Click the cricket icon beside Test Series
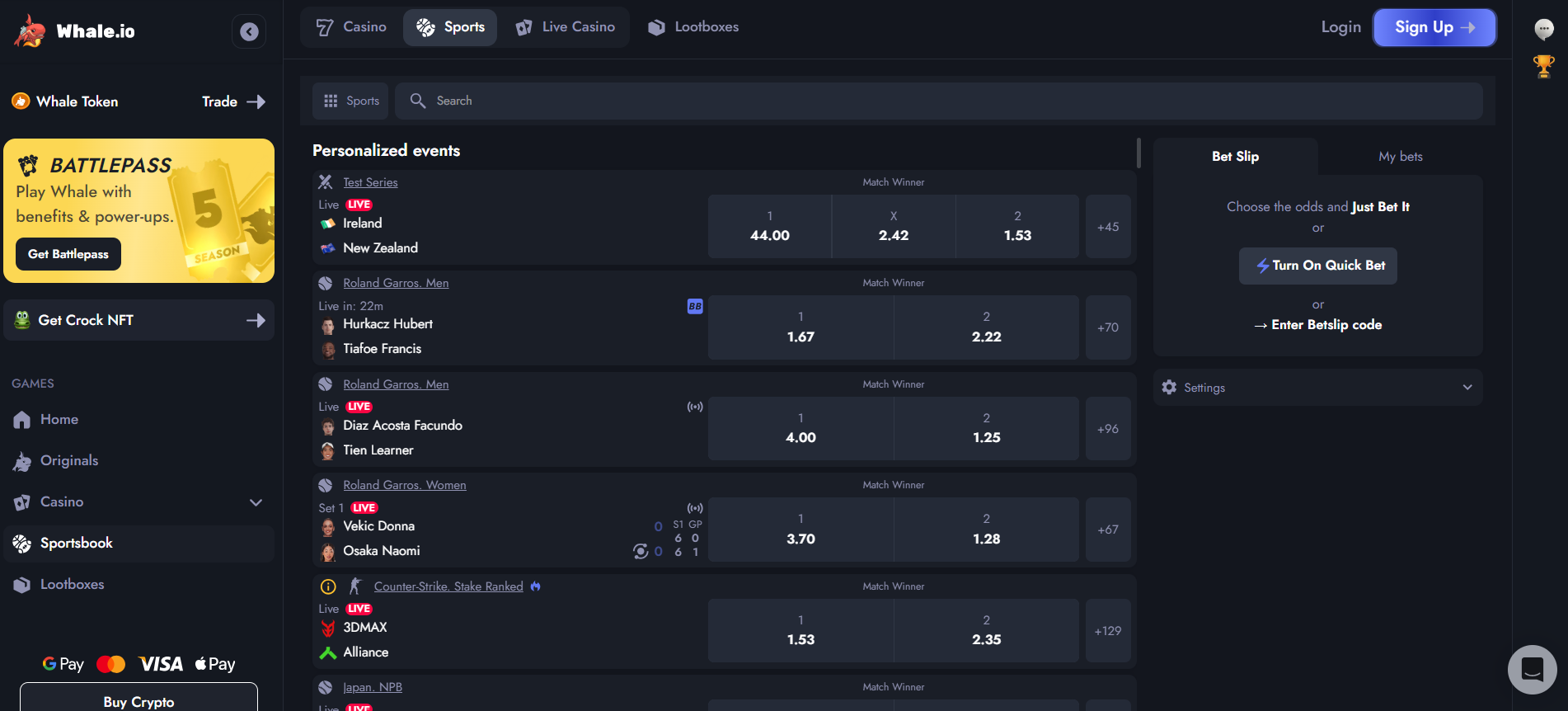The width and height of the screenshot is (1568, 711). [326, 182]
